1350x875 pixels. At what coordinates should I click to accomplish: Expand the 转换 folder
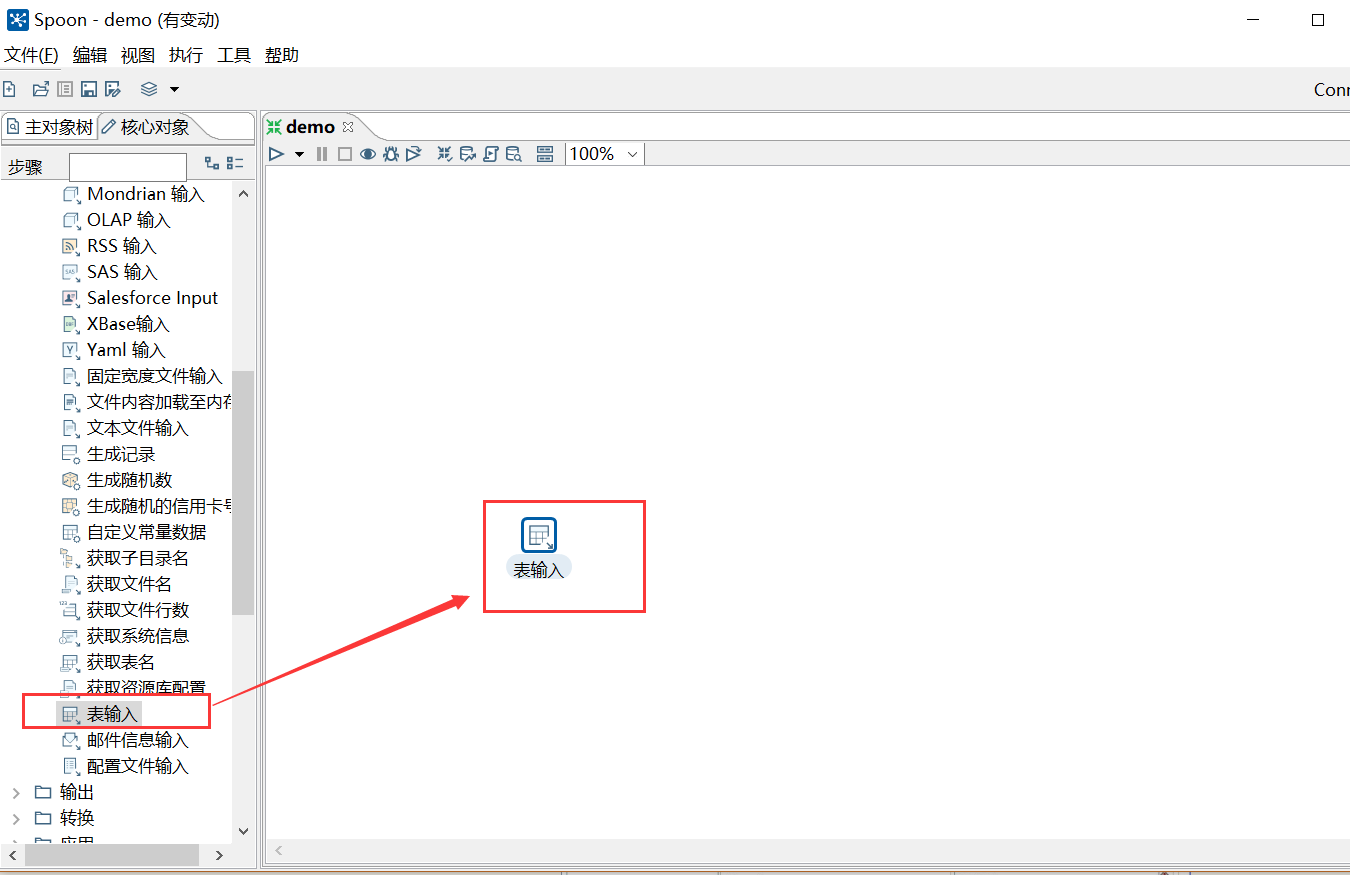(15, 818)
